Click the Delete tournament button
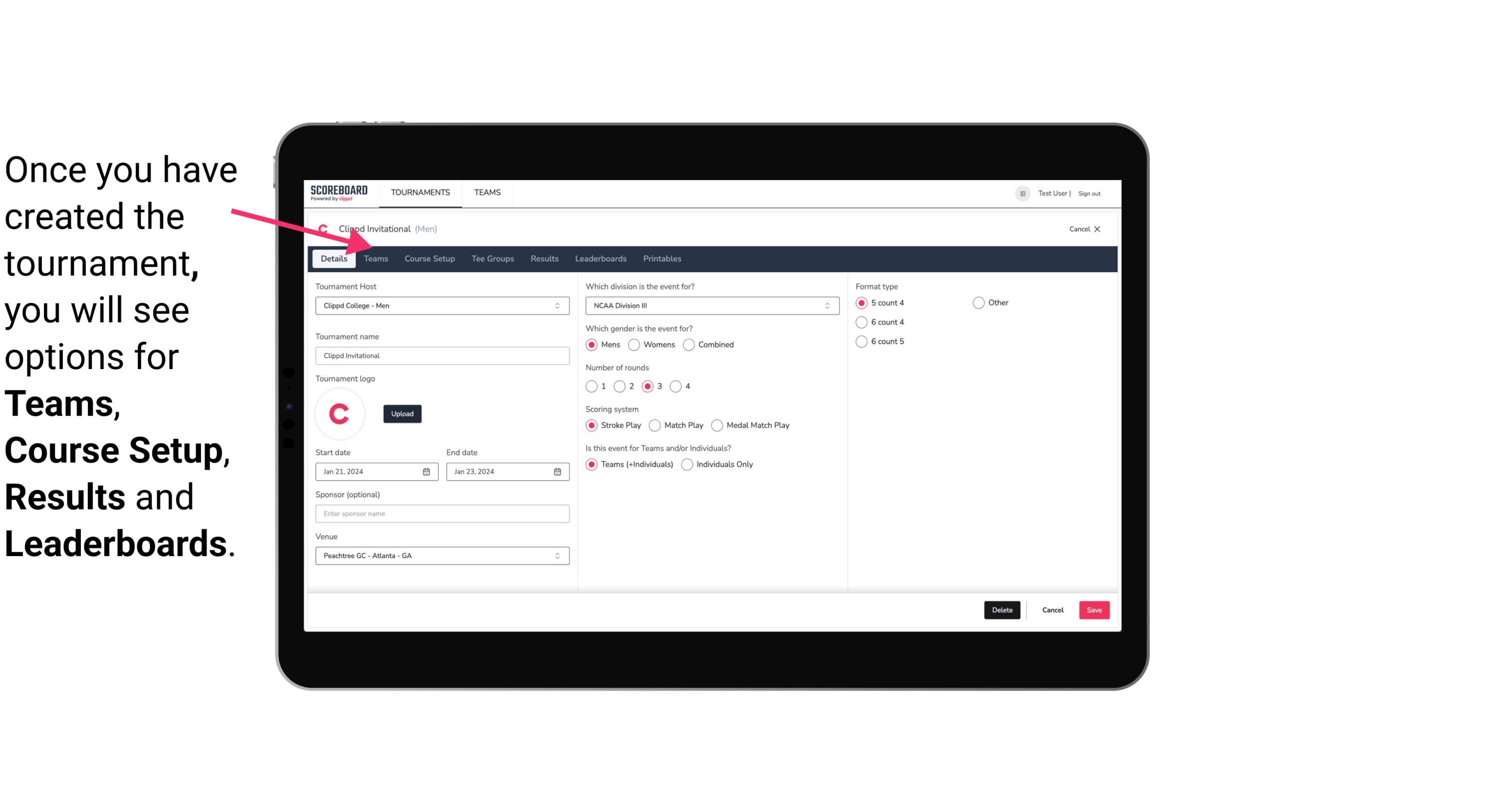1510x812 pixels. [1002, 610]
